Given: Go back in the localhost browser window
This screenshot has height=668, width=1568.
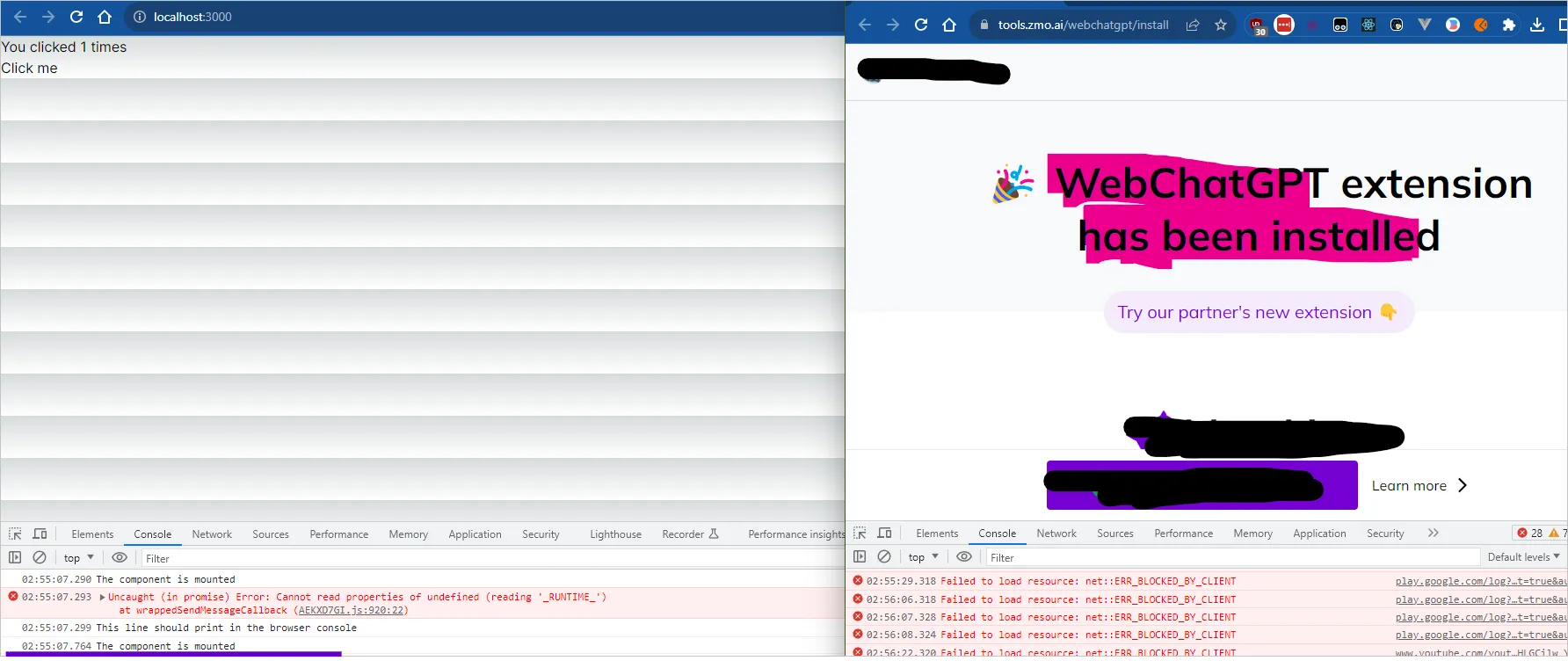Looking at the screenshot, I should 20,17.
